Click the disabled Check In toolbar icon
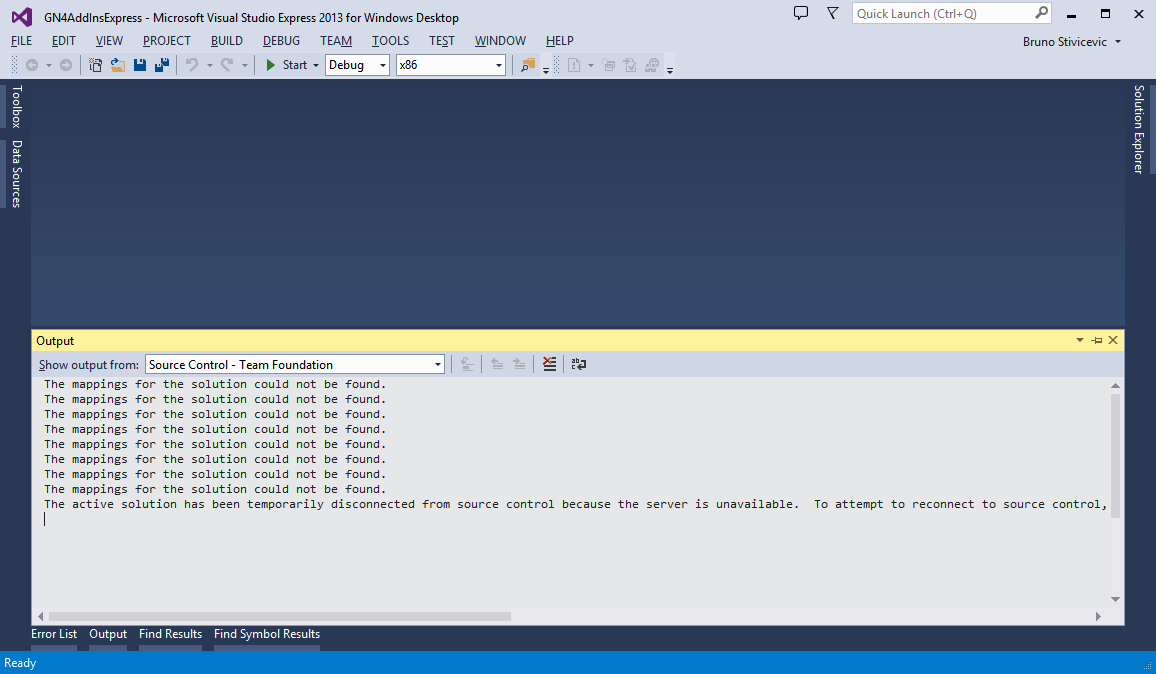This screenshot has width=1156, height=674. (630, 65)
